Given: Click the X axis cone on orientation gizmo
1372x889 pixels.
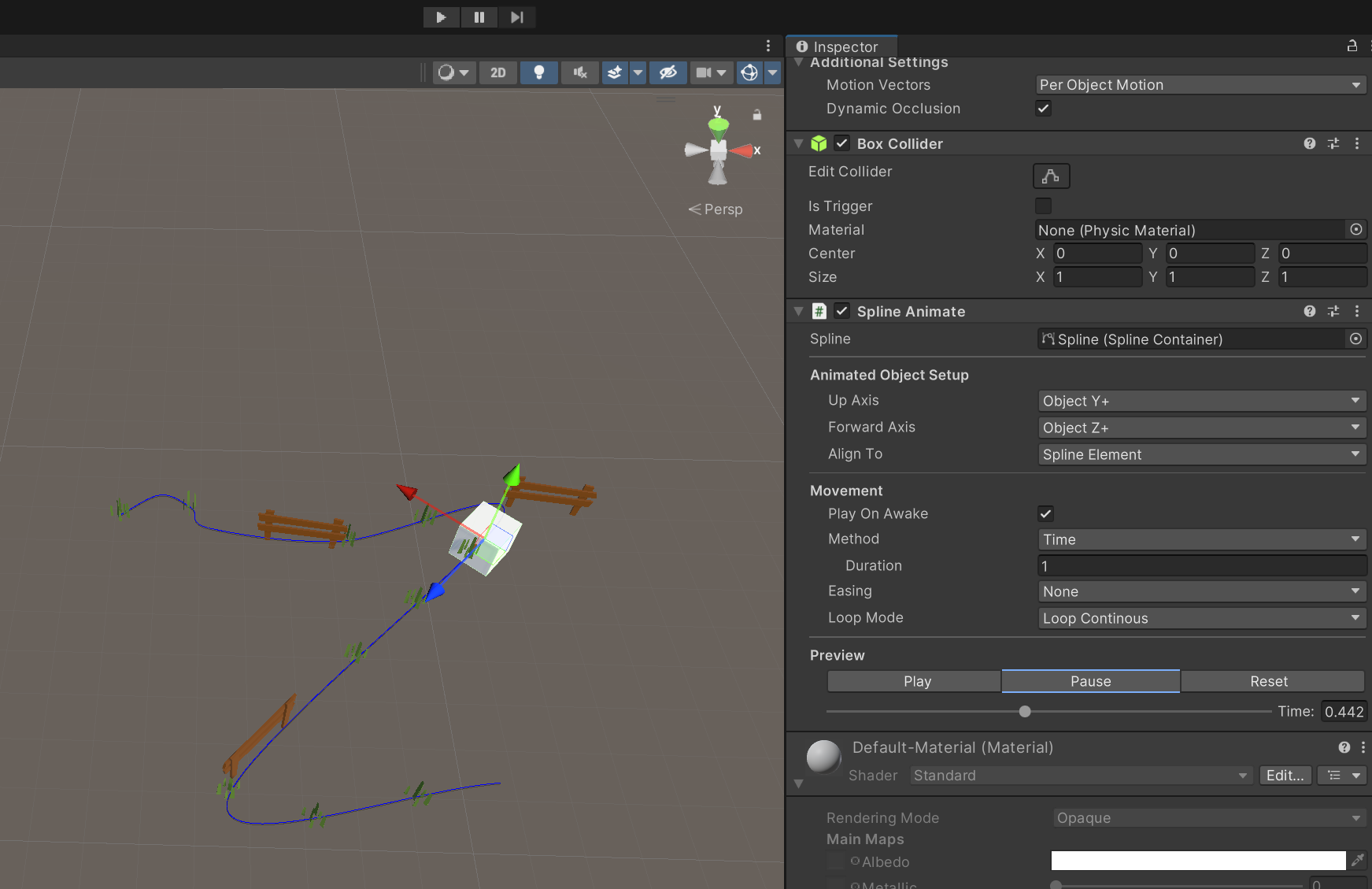Looking at the screenshot, I should tap(741, 150).
